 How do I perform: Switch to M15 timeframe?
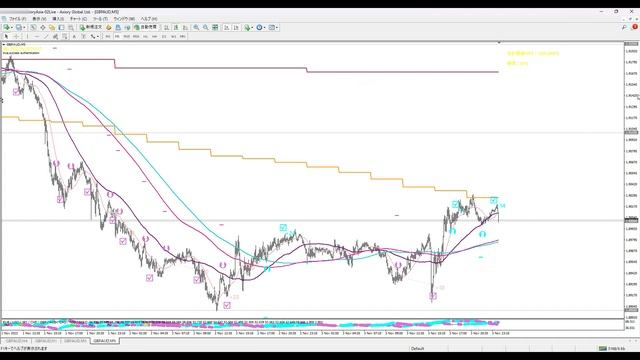(127, 36)
